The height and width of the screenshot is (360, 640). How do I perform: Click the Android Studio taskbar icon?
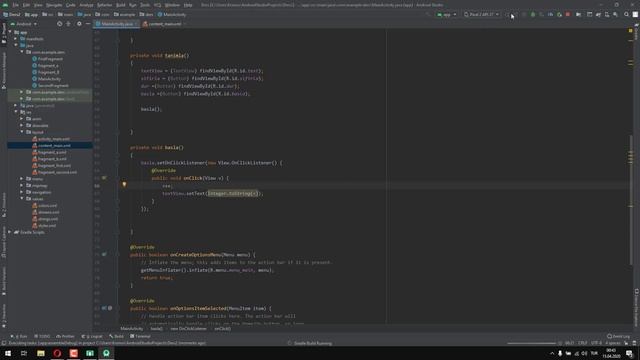106,353
